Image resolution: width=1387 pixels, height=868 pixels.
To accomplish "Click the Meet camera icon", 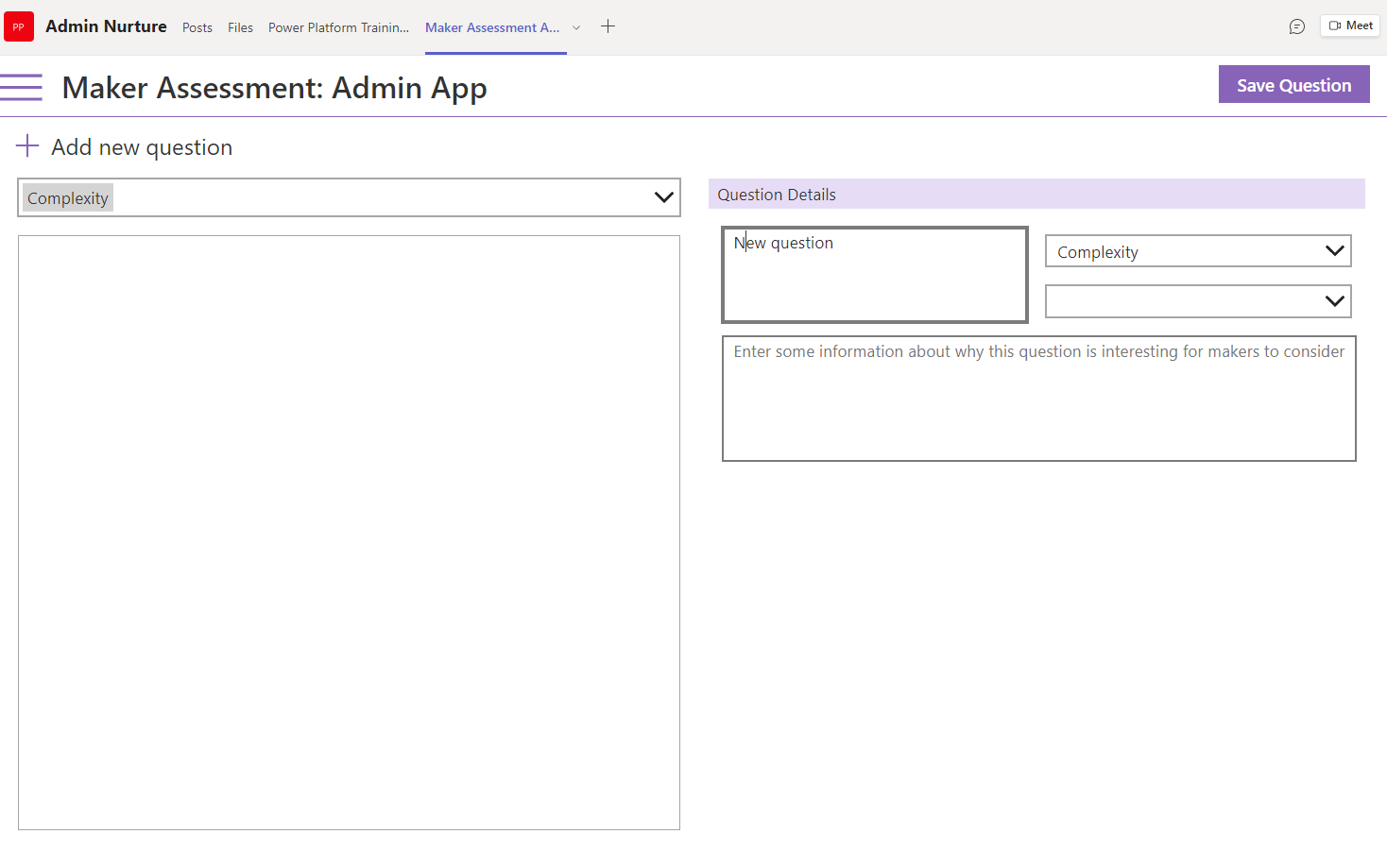I will click(1335, 26).
